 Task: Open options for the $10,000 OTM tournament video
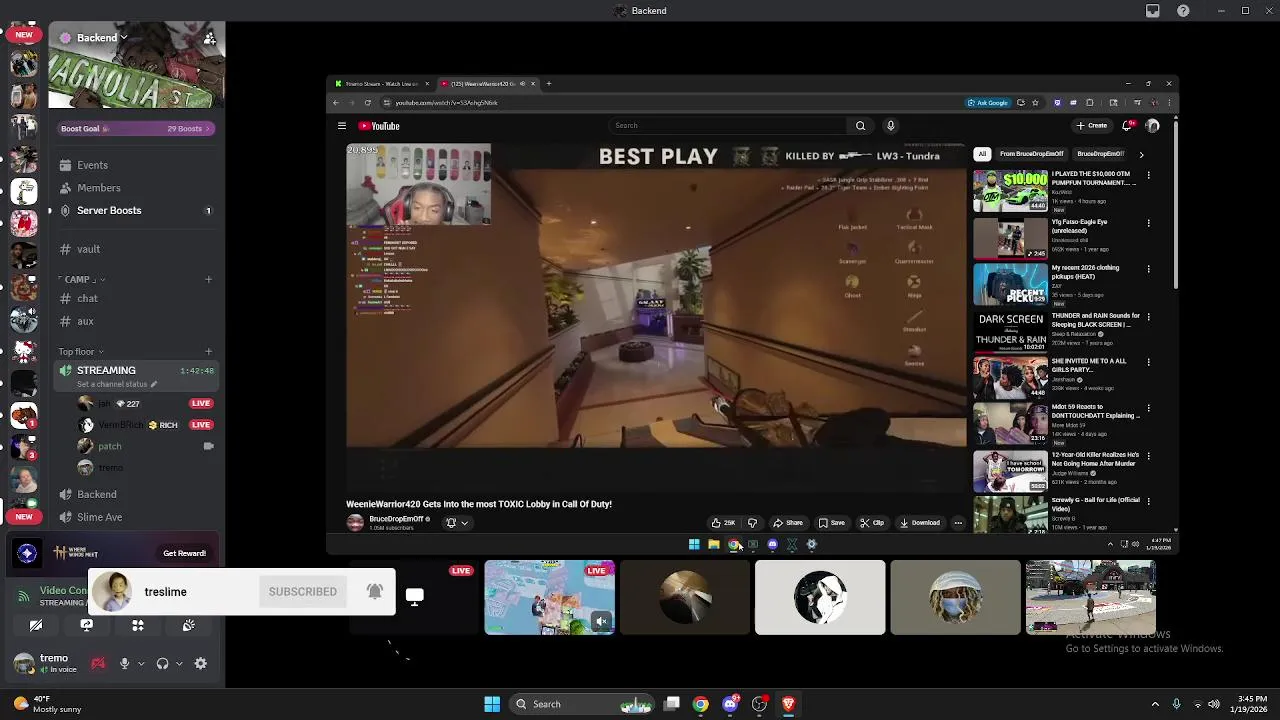tap(1148, 175)
